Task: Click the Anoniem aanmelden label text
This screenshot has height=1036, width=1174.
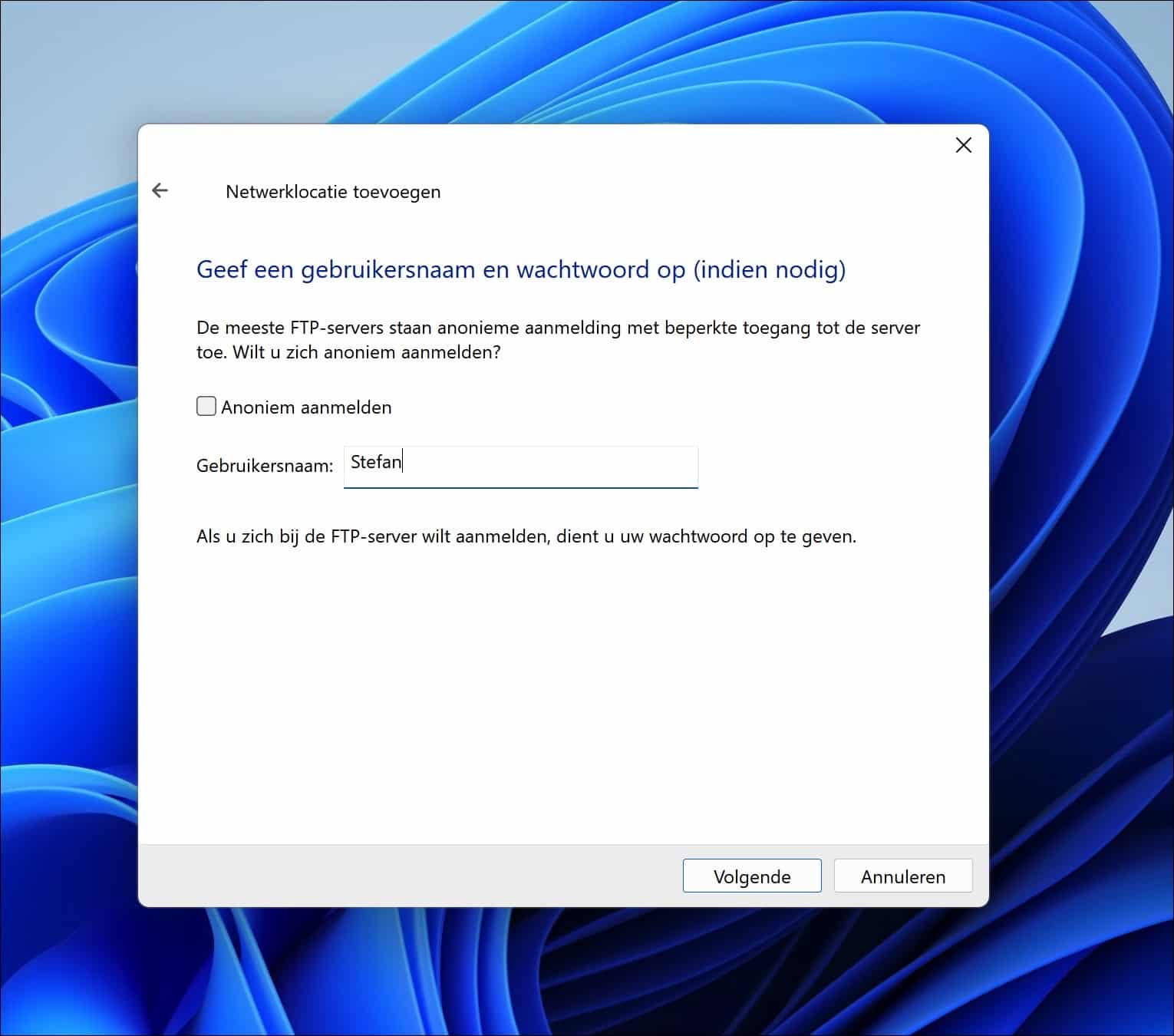Action: pyautogui.click(x=306, y=407)
